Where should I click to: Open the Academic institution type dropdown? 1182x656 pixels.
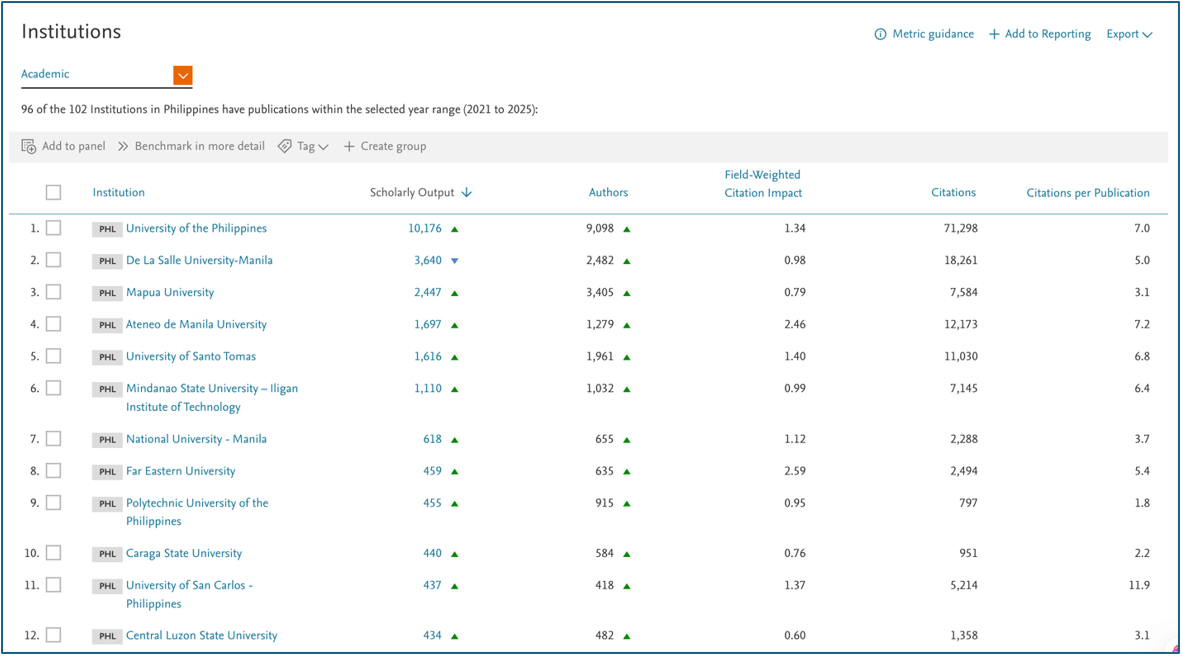pos(182,75)
